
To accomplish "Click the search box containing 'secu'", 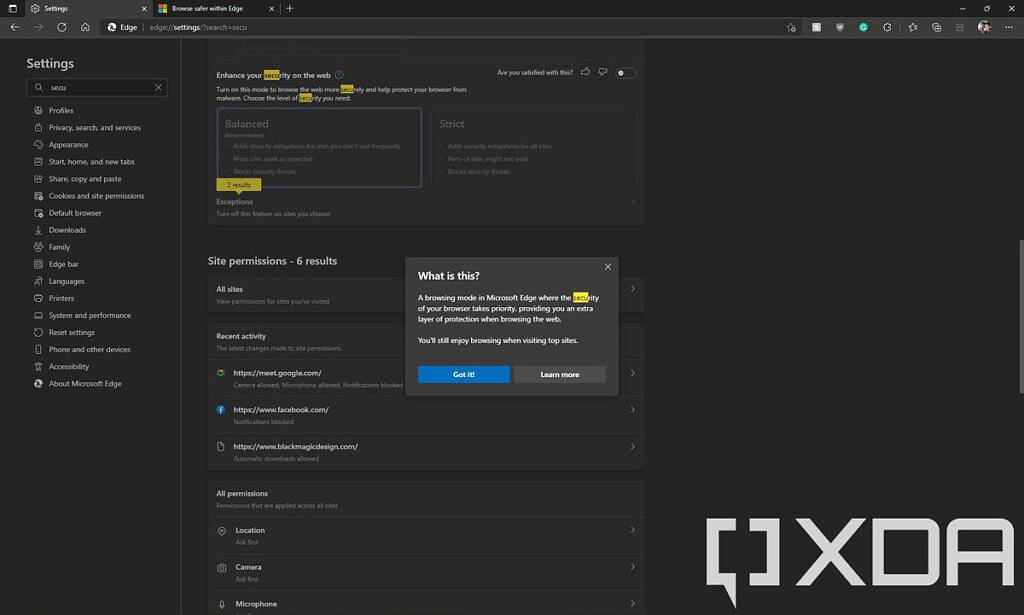I will [x=96, y=87].
